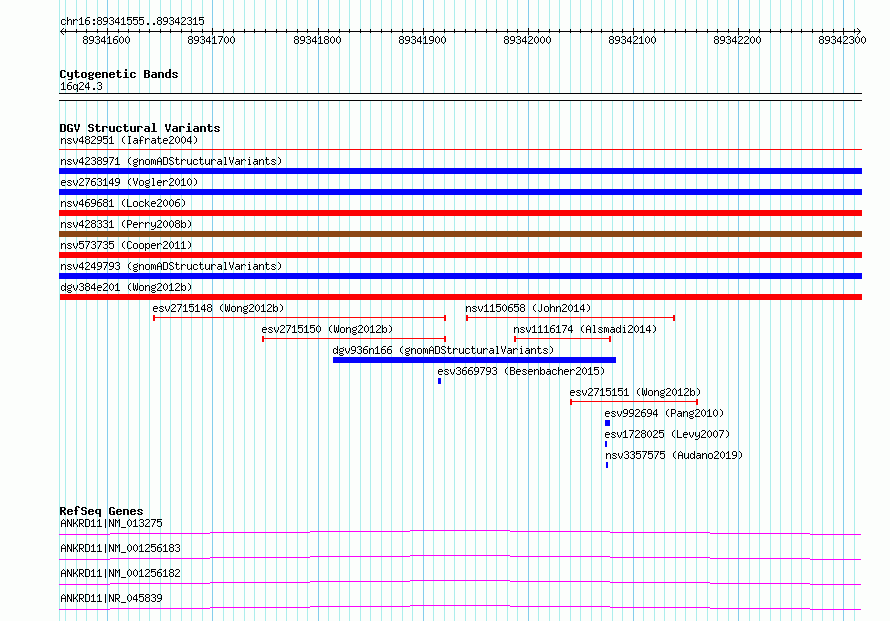This screenshot has width=890, height=621.
Task: Select the DGV Structural Variants track title
Action: (140, 128)
